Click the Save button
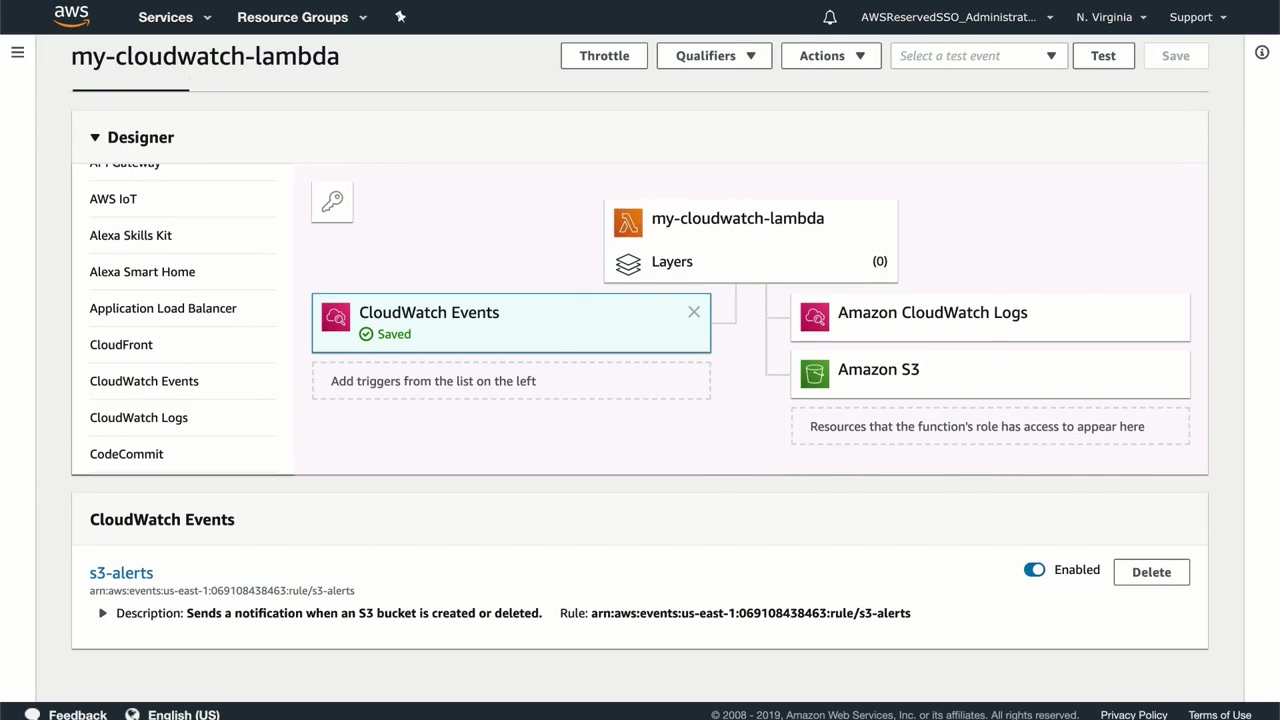The height and width of the screenshot is (720, 1280). [x=1176, y=56]
